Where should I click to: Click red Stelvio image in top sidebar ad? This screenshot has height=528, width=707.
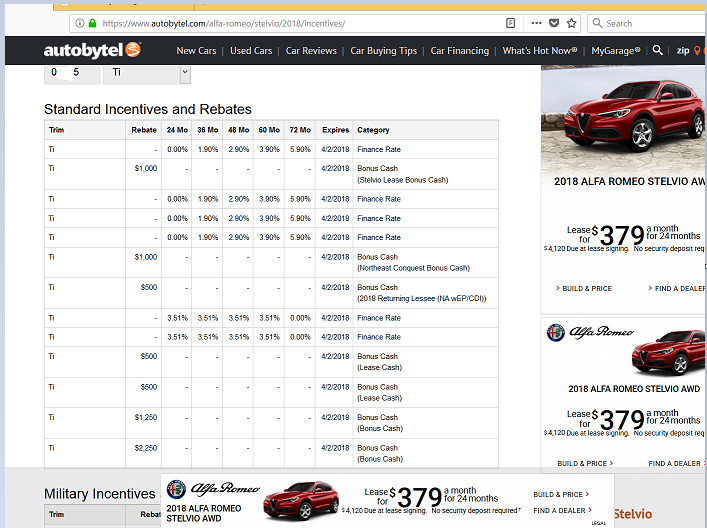point(633,116)
